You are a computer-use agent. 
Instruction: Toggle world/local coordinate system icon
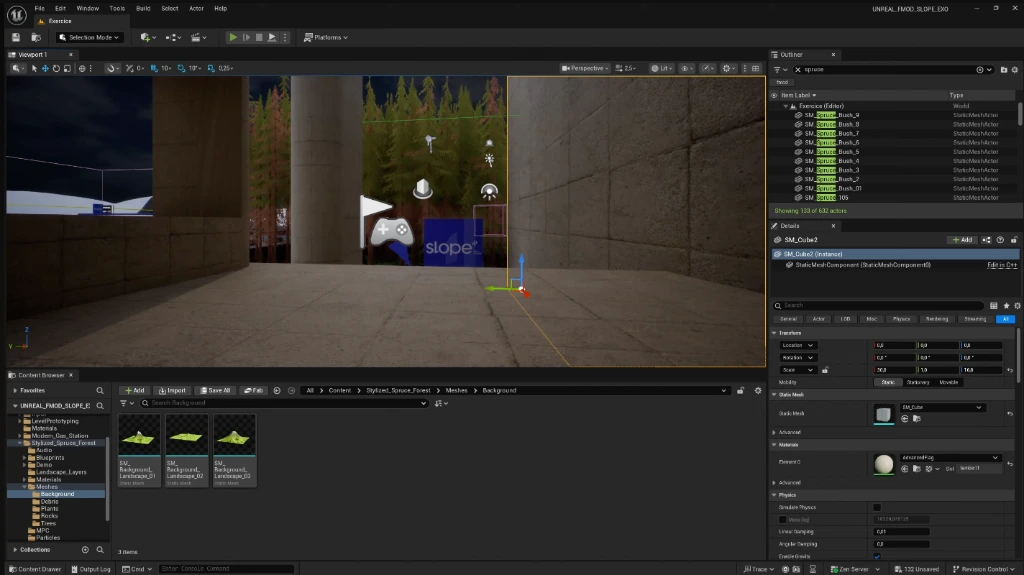coord(82,68)
